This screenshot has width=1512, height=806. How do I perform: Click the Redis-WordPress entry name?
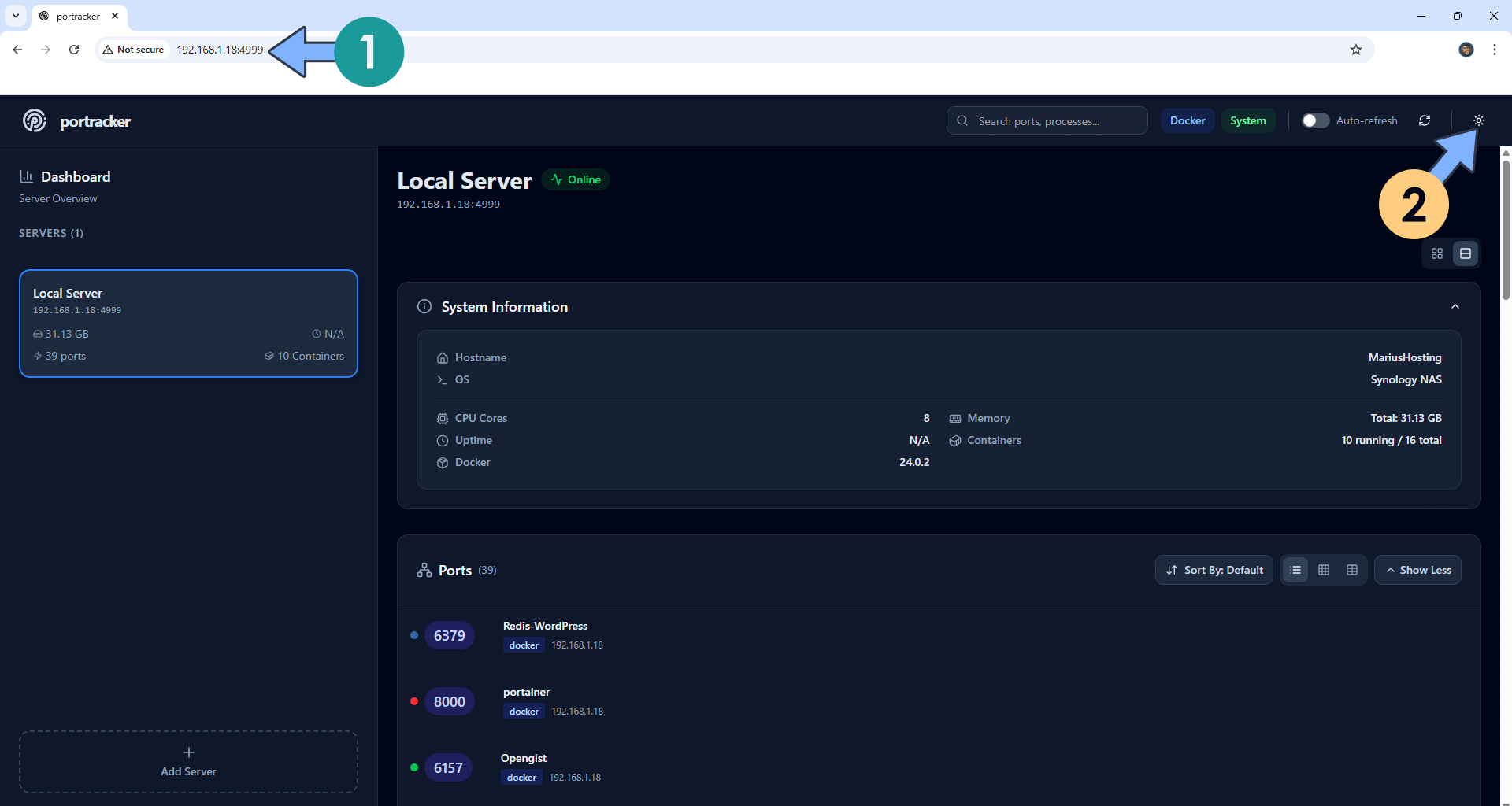(545, 626)
